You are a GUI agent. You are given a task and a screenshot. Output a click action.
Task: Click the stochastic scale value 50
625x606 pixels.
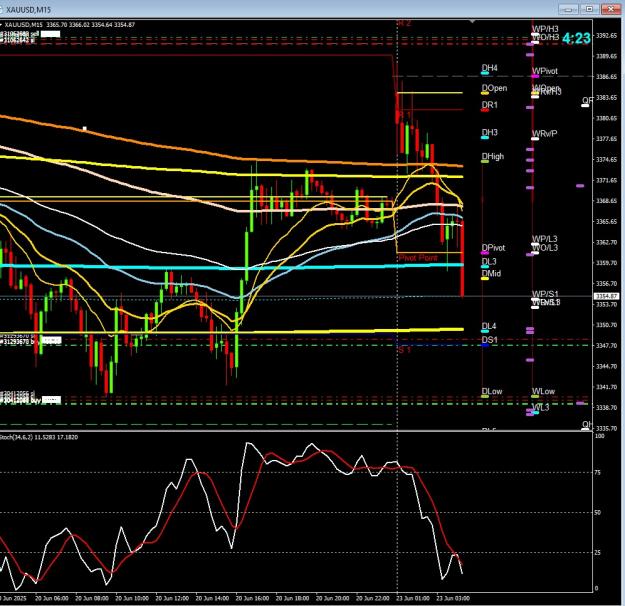pyautogui.click(x=597, y=512)
